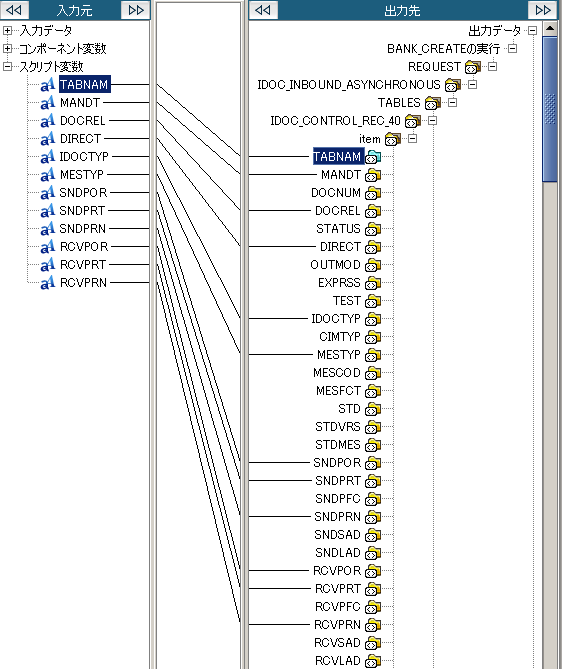Viewport: 562px width, 669px height.
Task: Click the TABNAM script variable icon
Action: click(x=48, y=84)
